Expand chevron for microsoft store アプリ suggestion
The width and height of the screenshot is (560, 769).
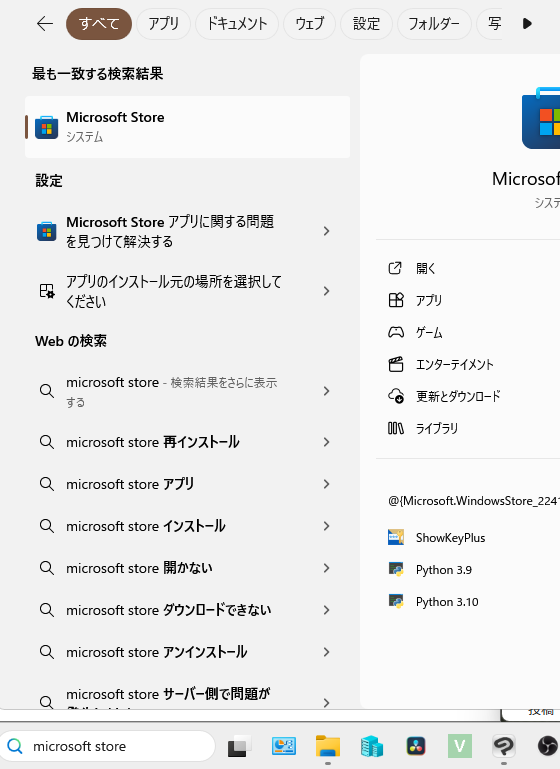[327, 484]
